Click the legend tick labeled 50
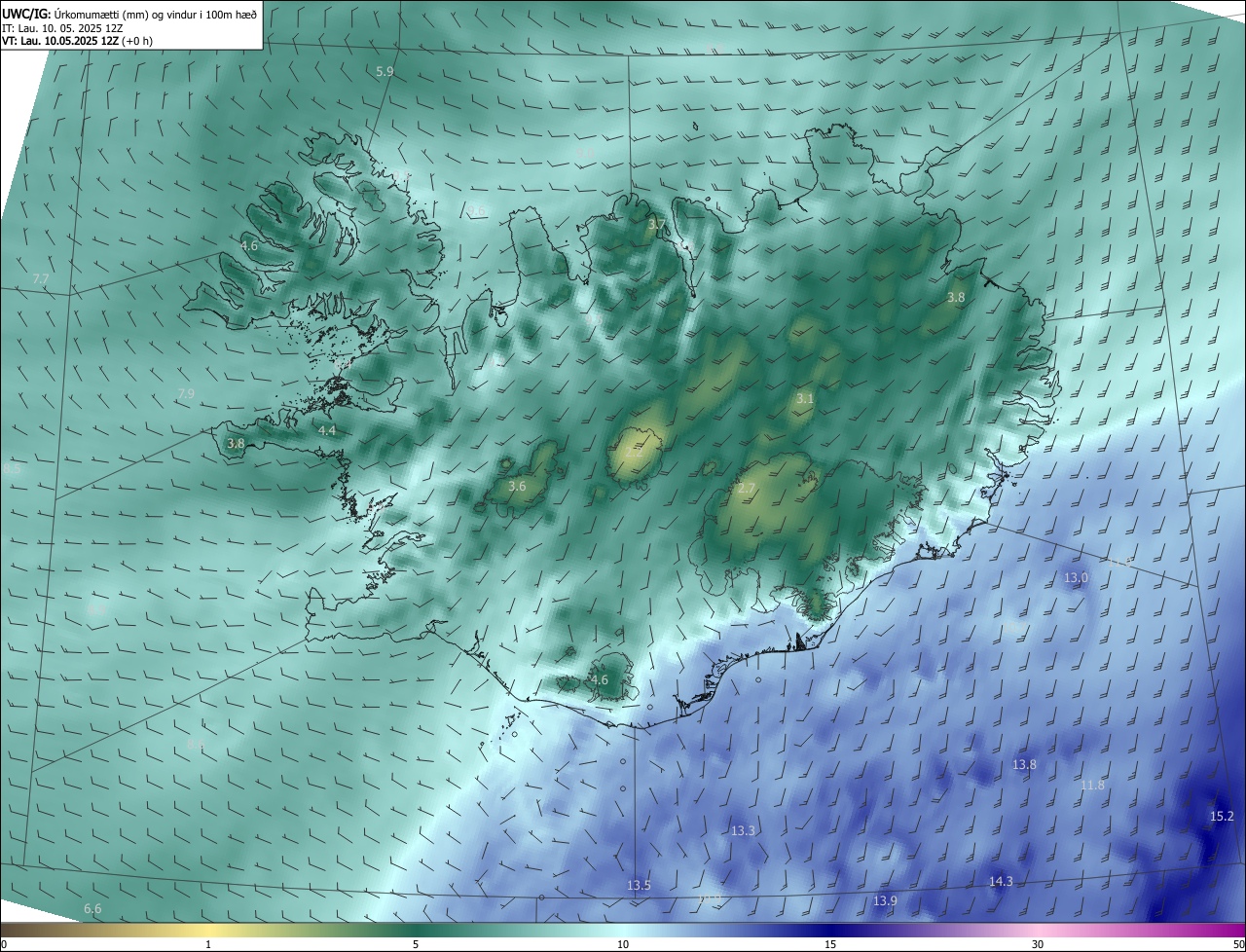This screenshot has height=952, width=1246. [1238, 944]
